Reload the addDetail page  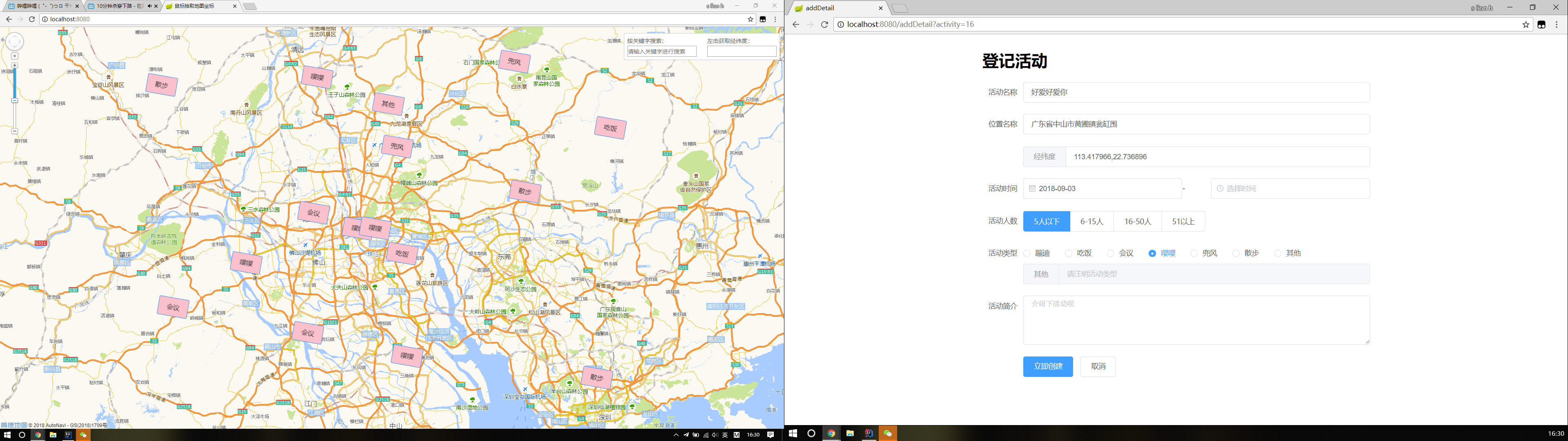[824, 24]
